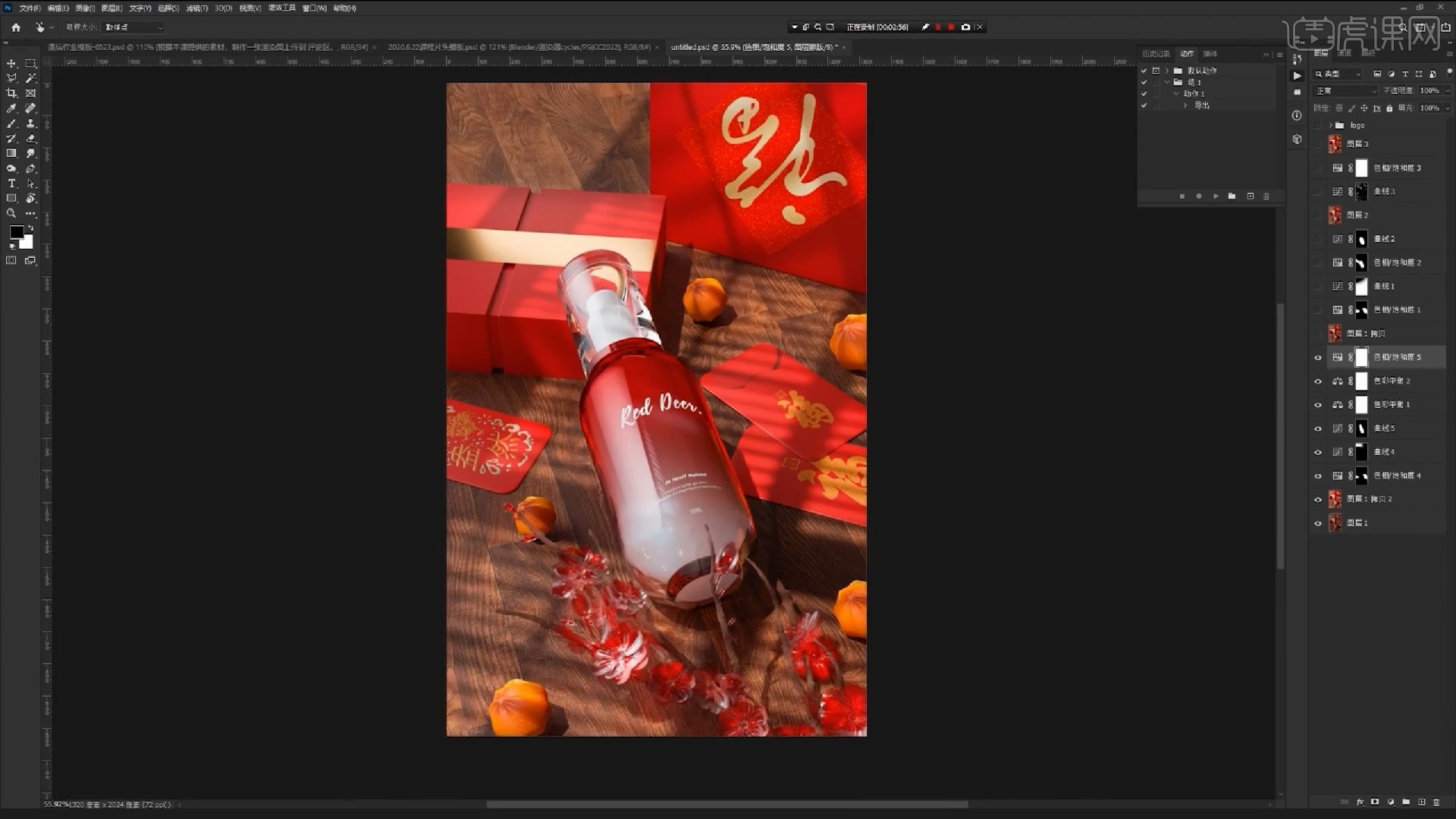Select the 色相/饱和度 5 layer mask thumbnail
The height and width of the screenshot is (819, 1456).
click(1362, 357)
